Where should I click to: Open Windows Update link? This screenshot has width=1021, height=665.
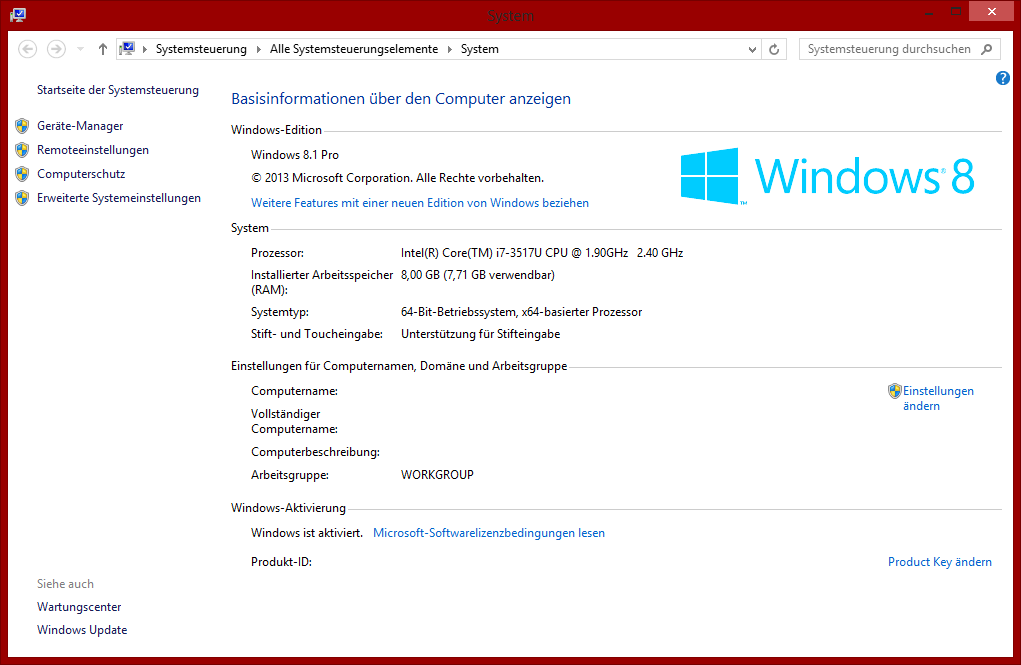[x=82, y=630]
